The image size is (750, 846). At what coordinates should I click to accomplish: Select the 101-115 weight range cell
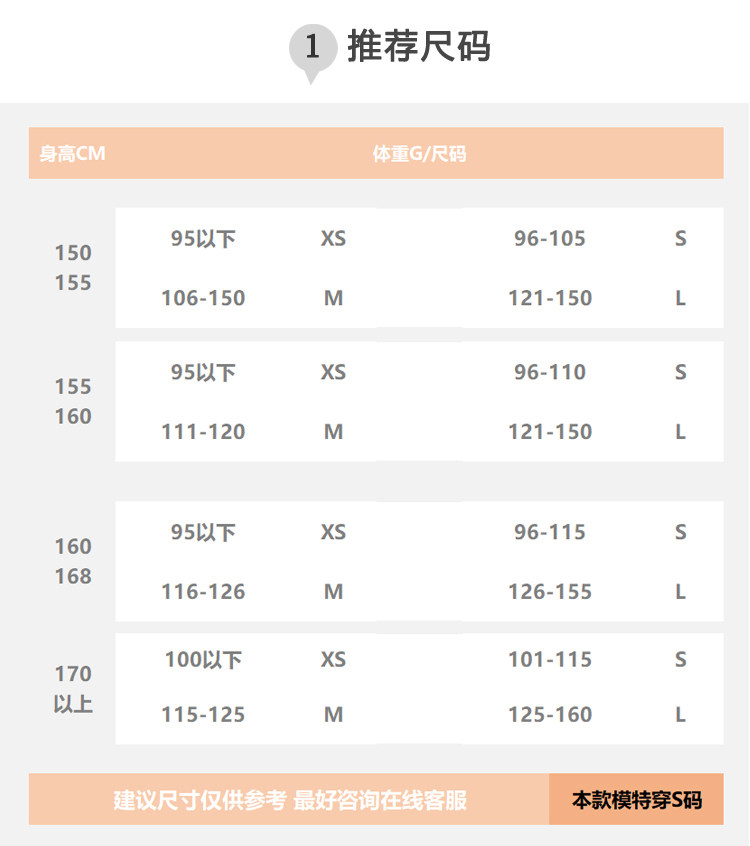click(550, 660)
